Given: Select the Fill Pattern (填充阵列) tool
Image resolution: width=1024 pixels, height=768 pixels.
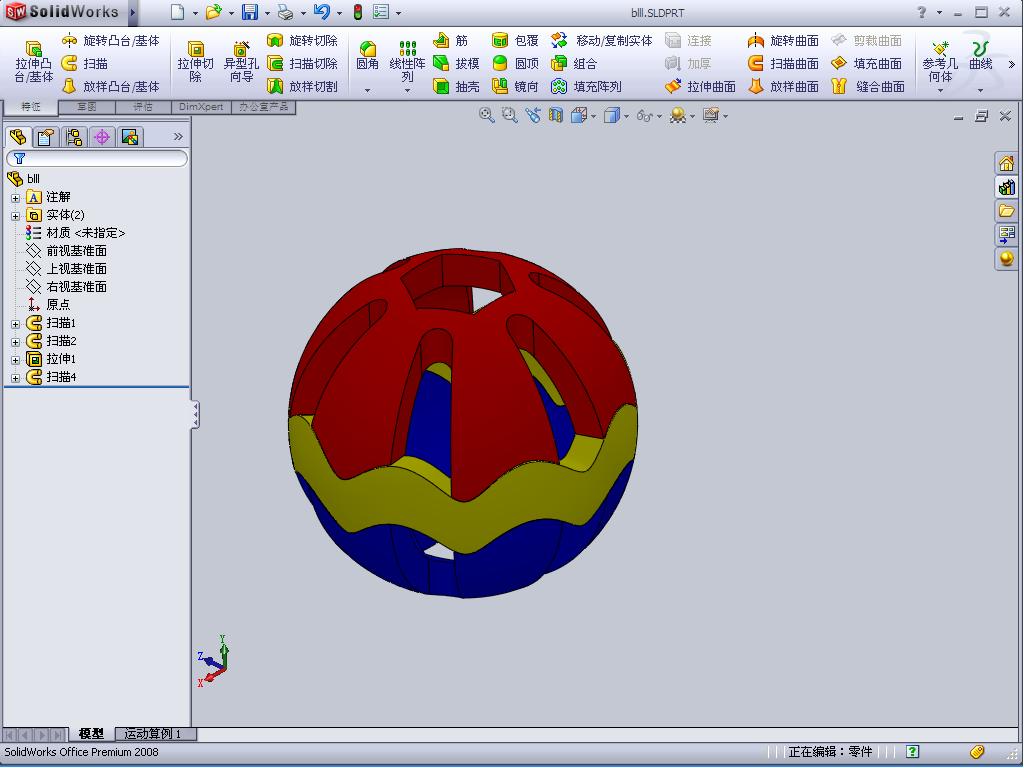Looking at the screenshot, I should click(586, 86).
